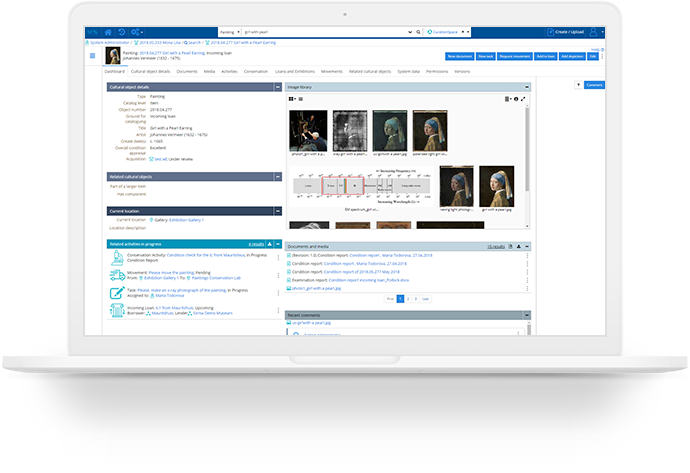The width and height of the screenshot is (690, 473).
Task: Expand the Image library to full screen
Action: click(x=523, y=99)
